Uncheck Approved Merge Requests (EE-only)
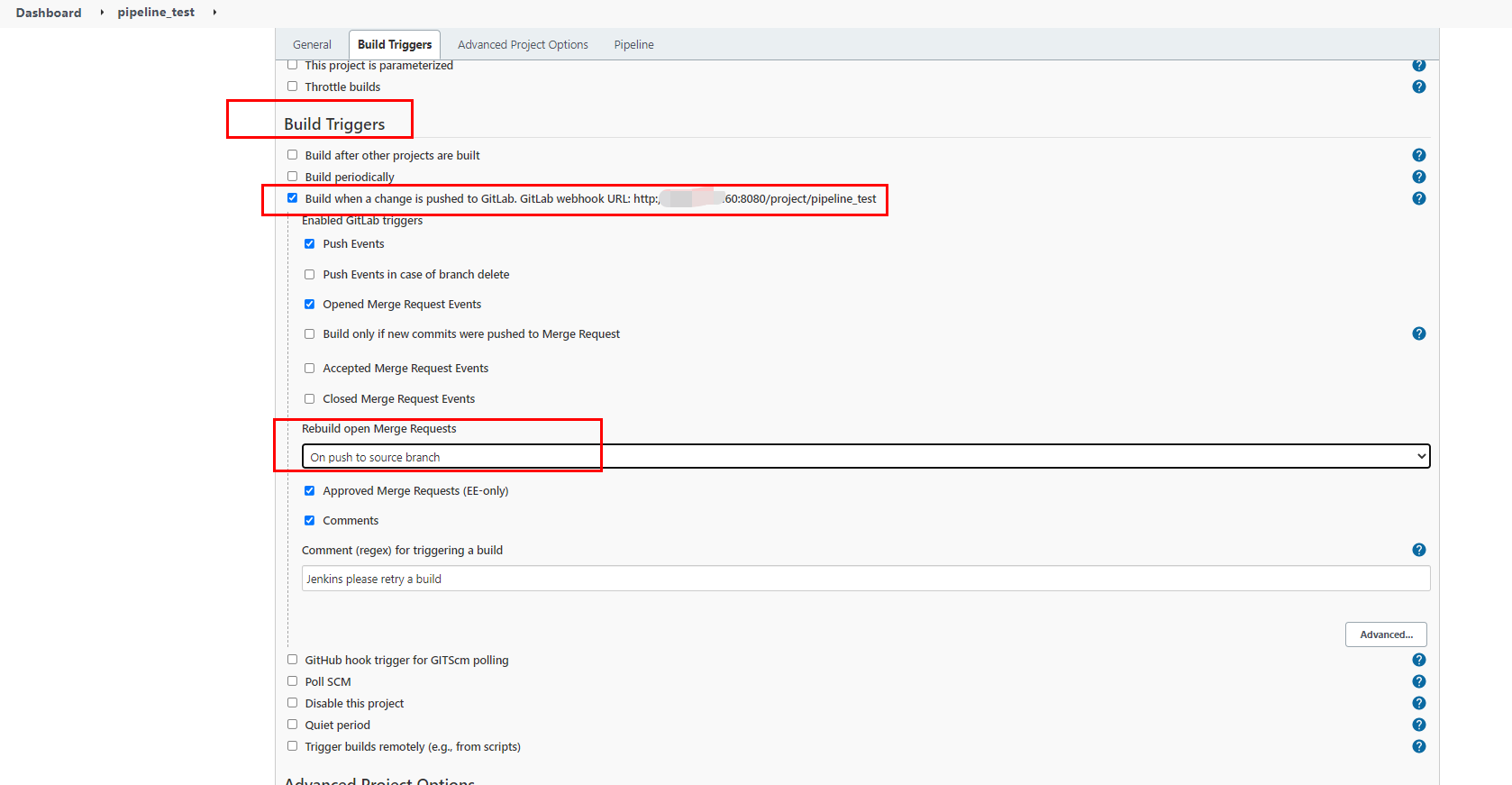 309,490
